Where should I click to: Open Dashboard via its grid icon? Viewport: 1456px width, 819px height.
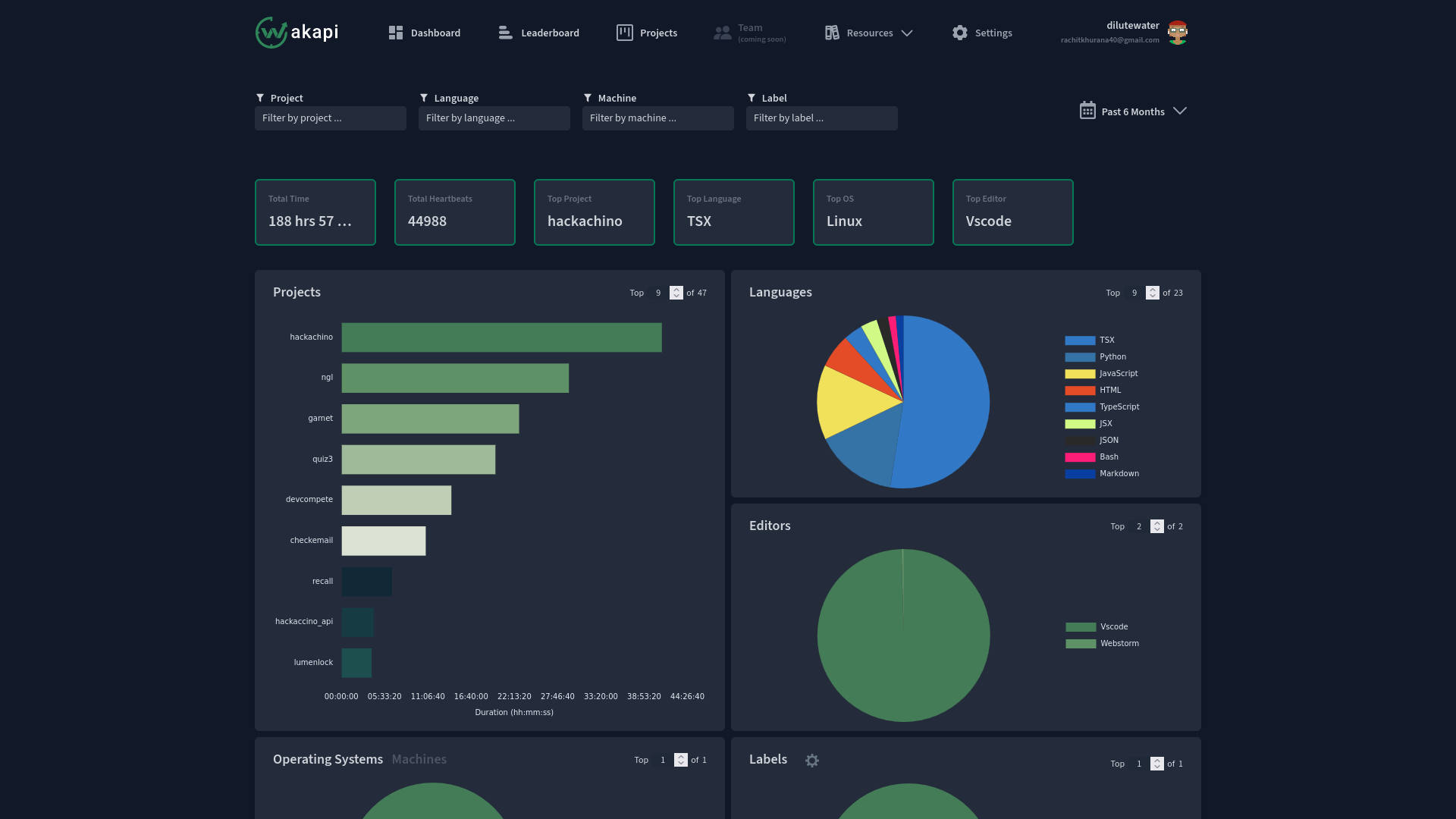(x=395, y=33)
